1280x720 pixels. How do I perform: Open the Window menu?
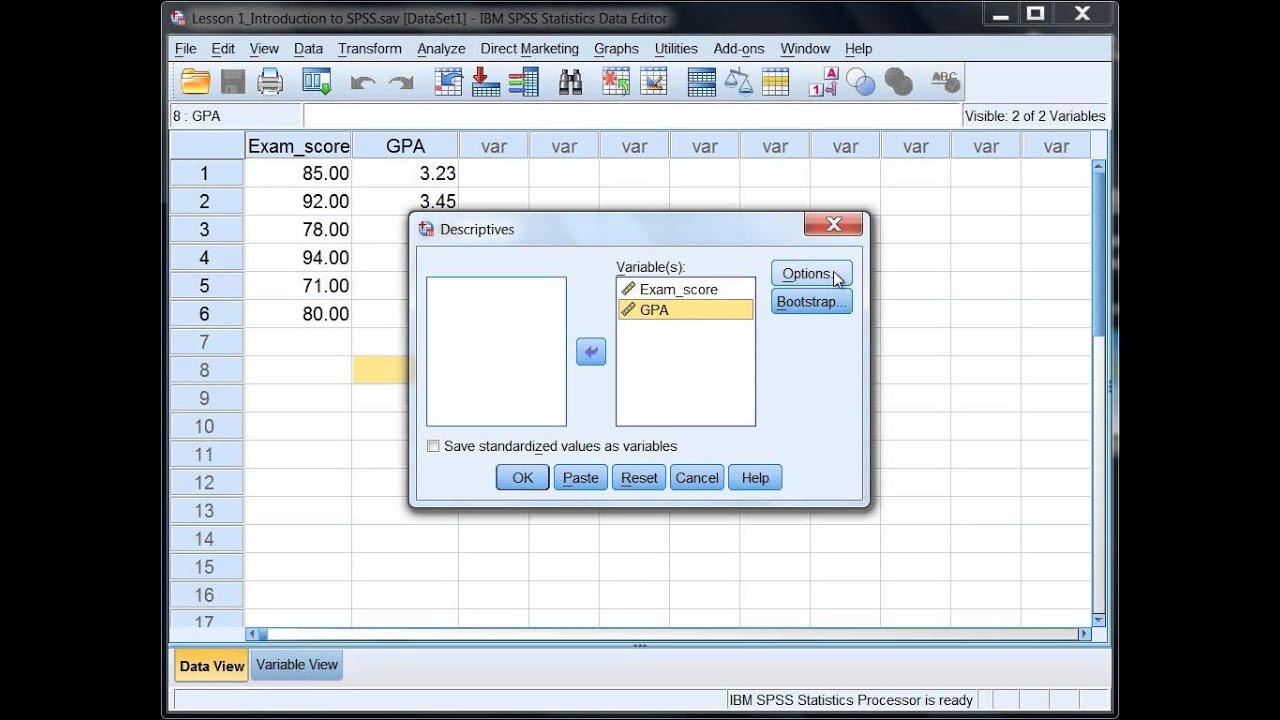pyautogui.click(x=805, y=48)
